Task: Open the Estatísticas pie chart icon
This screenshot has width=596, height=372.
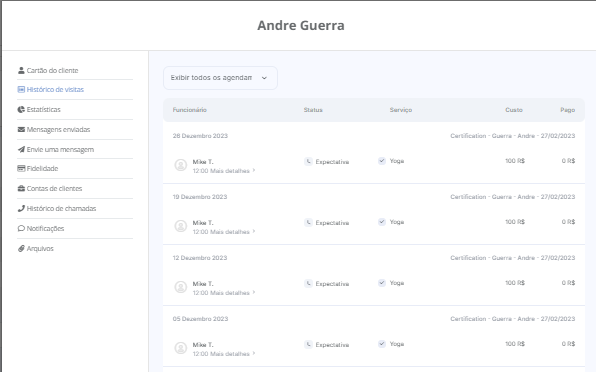Action: coord(21,109)
